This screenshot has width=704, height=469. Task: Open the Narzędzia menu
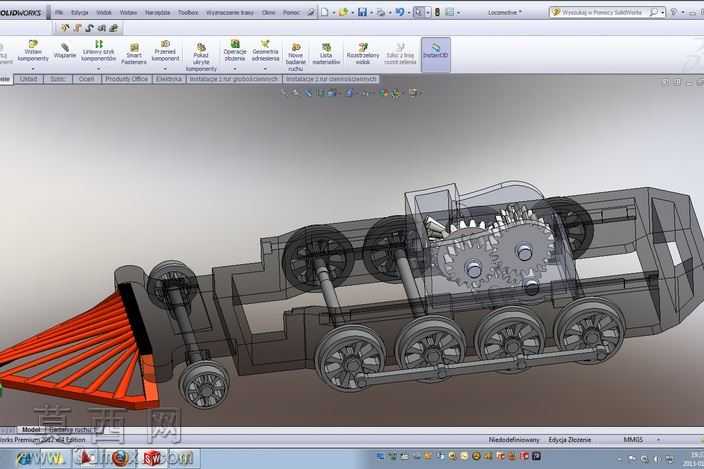(158, 13)
